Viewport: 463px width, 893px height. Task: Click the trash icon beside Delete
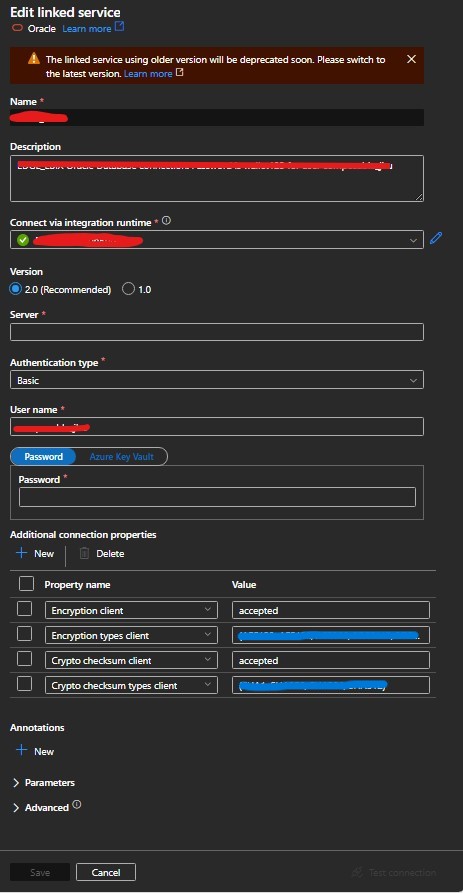coord(84,553)
